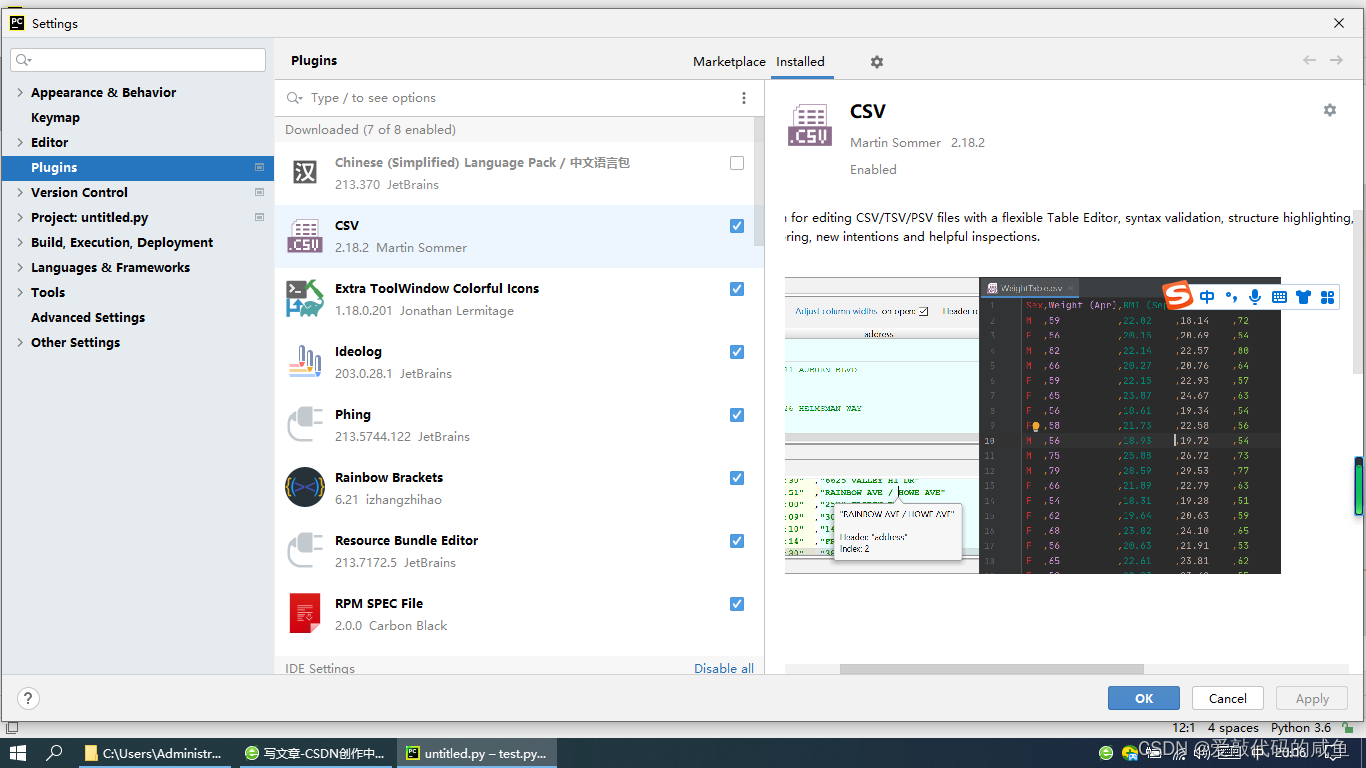Expand Appearance & Behavior settings

[20, 92]
